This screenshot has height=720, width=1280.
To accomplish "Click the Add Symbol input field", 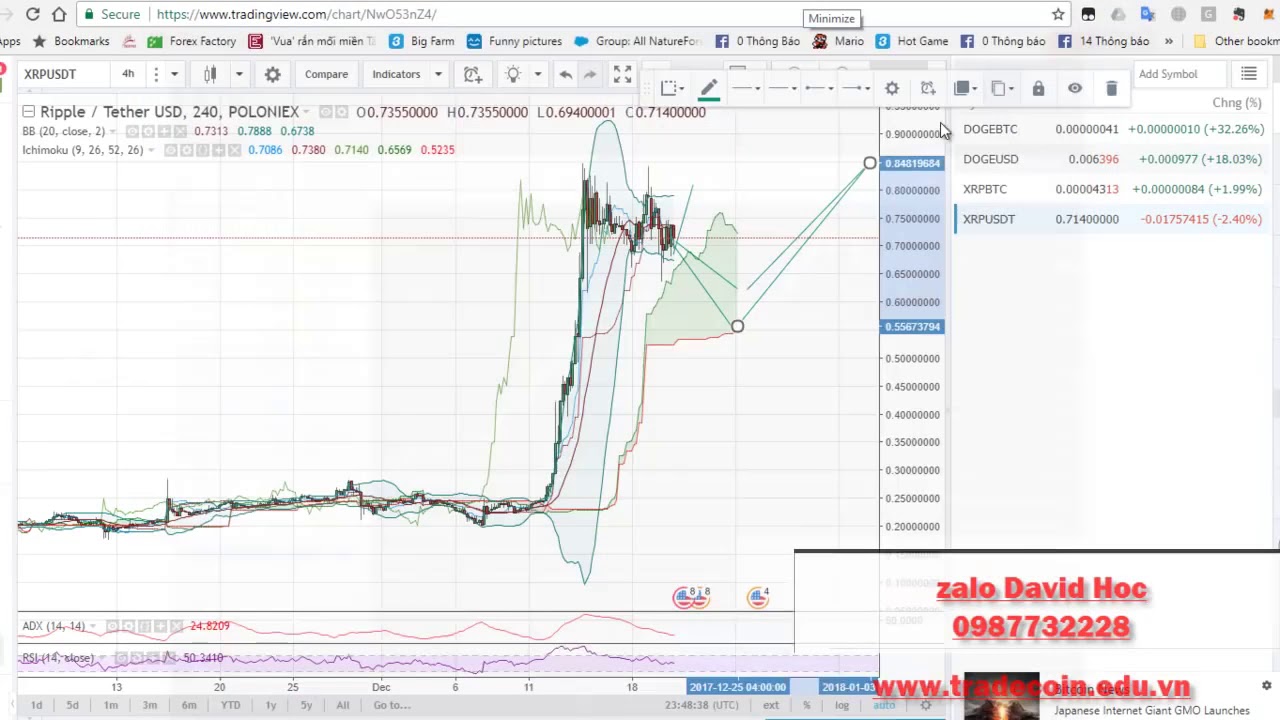I will coord(1180,74).
